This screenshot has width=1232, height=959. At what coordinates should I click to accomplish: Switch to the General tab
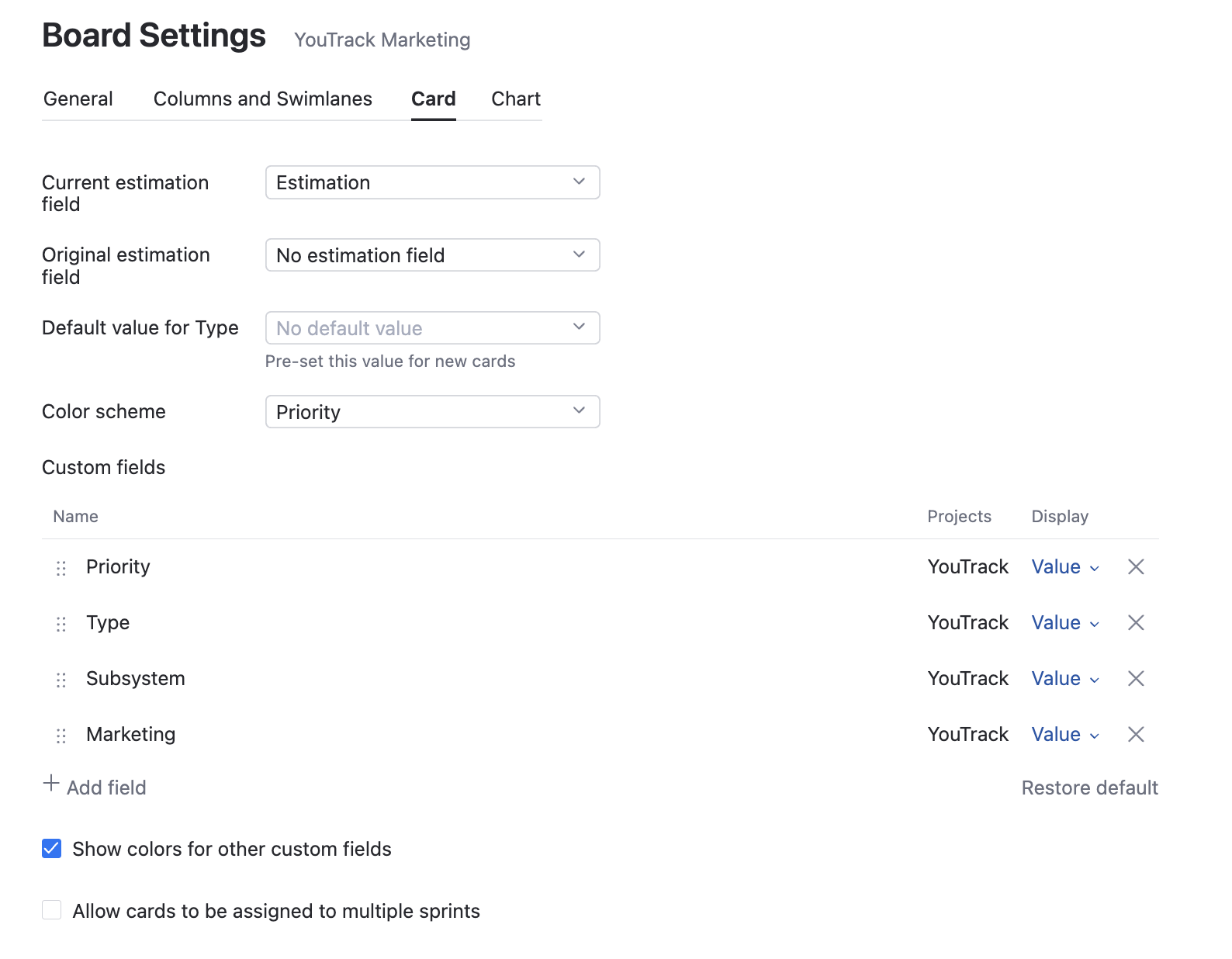point(78,99)
